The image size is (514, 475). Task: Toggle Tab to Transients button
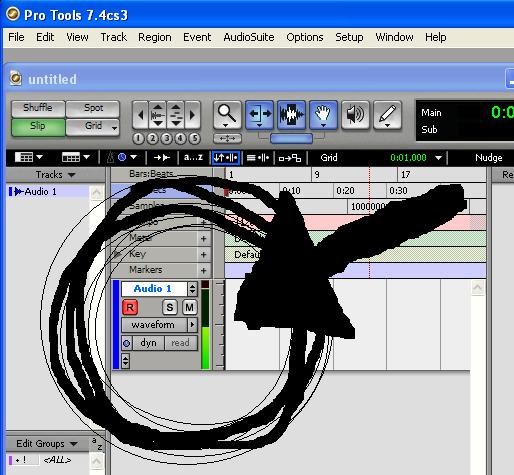(162, 157)
